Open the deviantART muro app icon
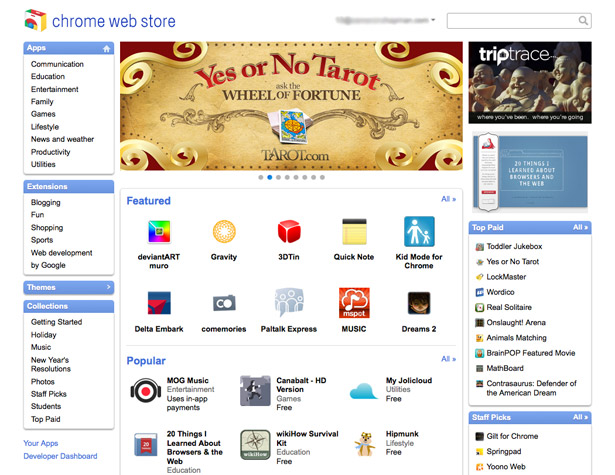The height and width of the screenshot is (475, 615). click(x=159, y=231)
